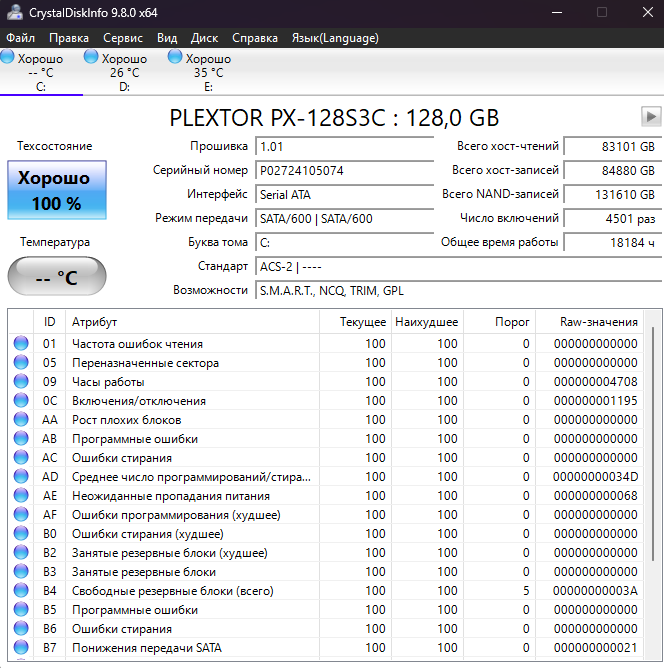This screenshot has height=668, width=664.
Task: Click the temperature display button
Action: click(55, 278)
